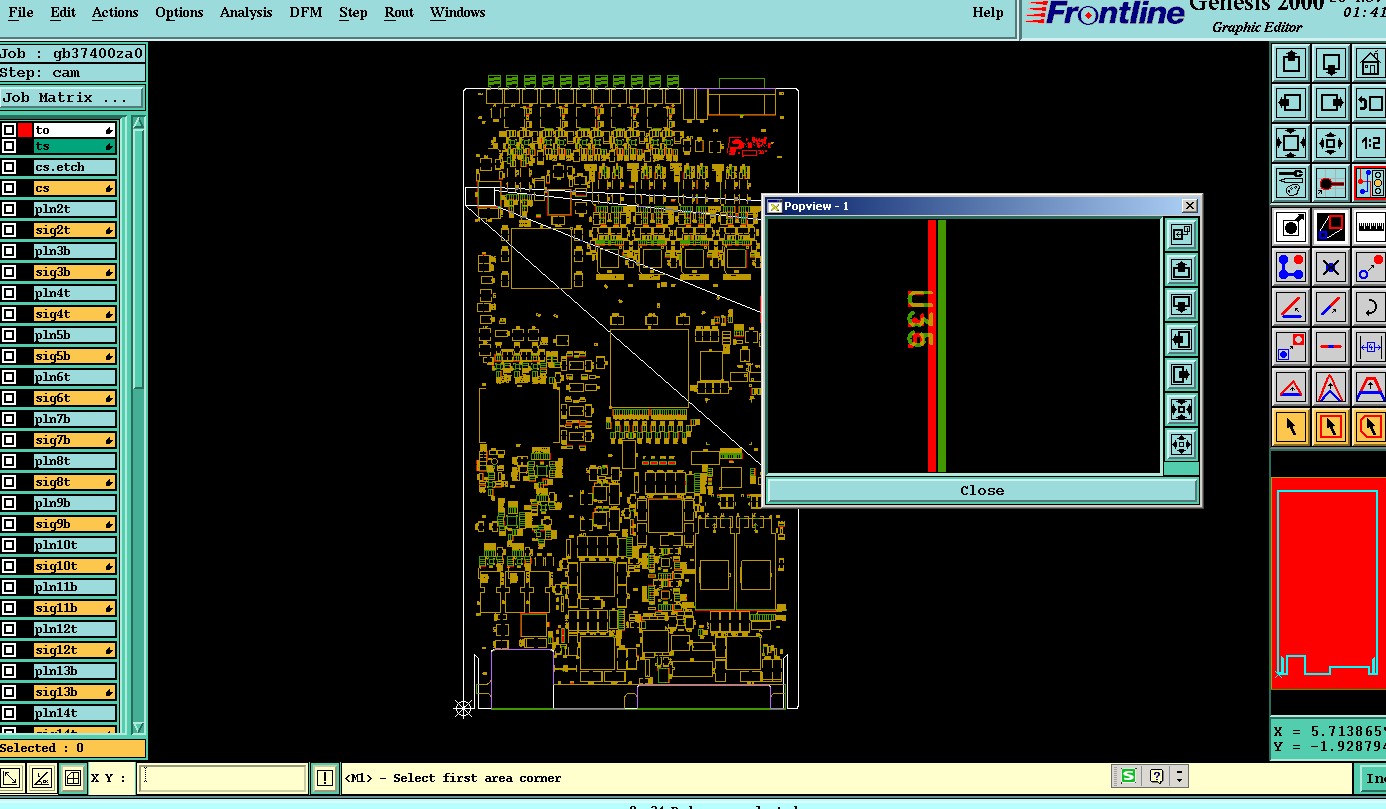Click Popview zoom in icon
This screenshot has width=1386, height=809.
[1181, 410]
